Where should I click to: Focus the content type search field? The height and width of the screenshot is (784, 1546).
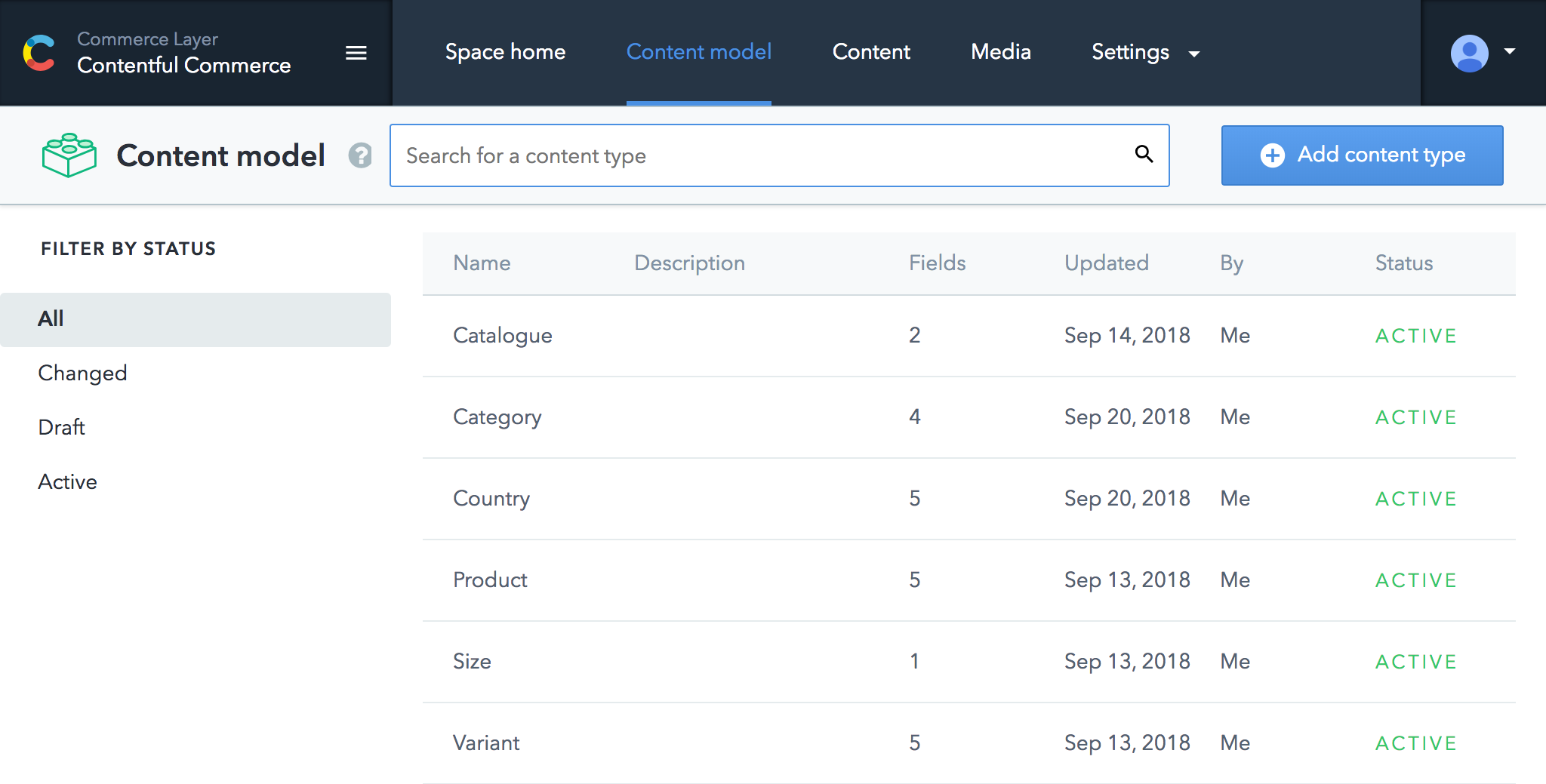pyautogui.click(x=762, y=155)
